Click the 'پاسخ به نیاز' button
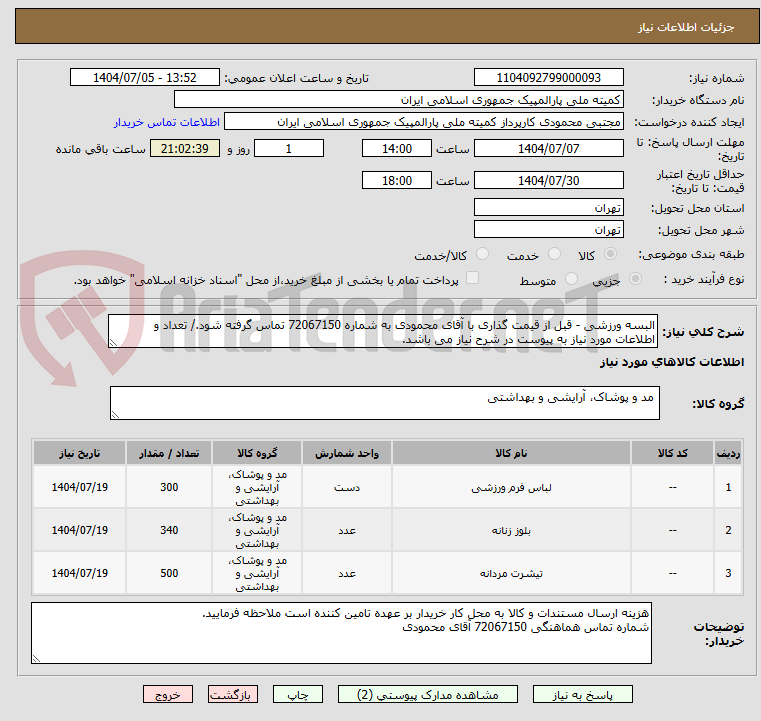 pos(583,694)
